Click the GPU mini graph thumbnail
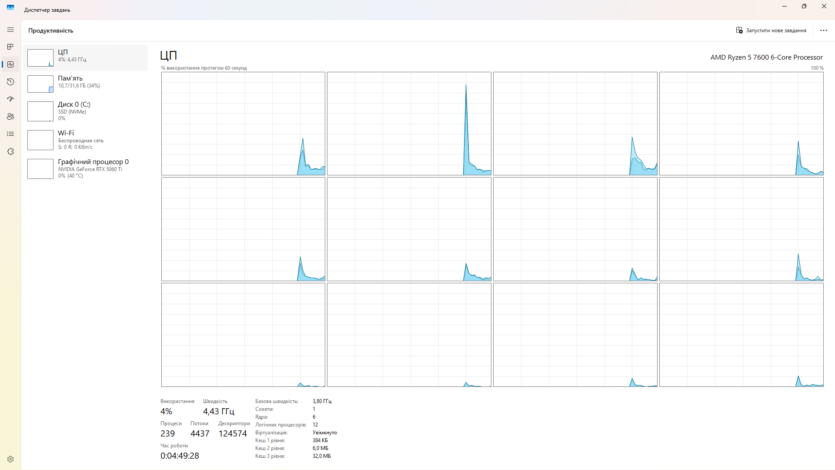This screenshot has width=835, height=470. click(40, 169)
